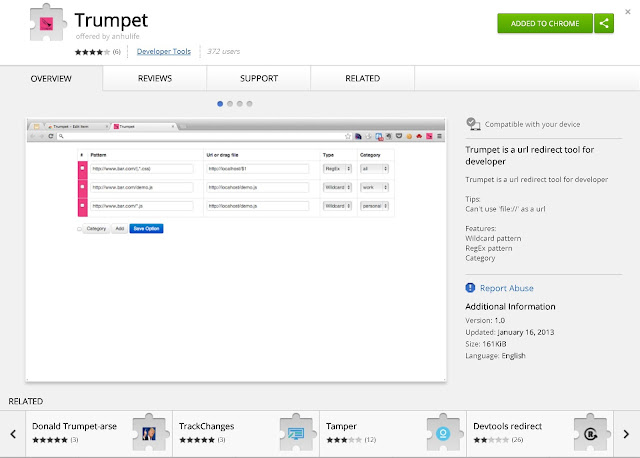
Task: Show the third screenshot carousel dot
Action: pyautogui.click(x=240, y=104)
